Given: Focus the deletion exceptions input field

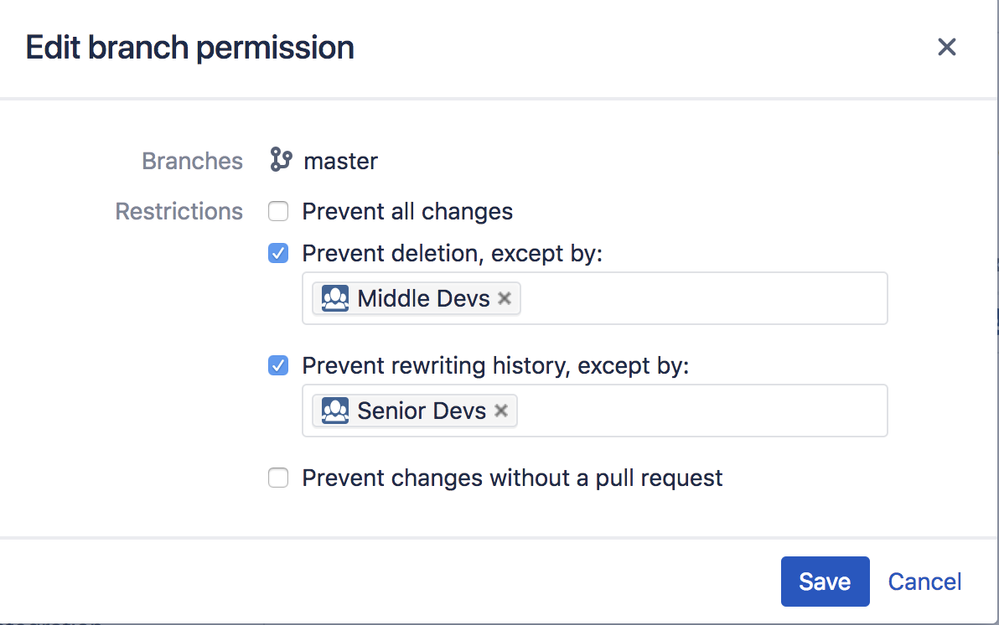Looking at the screenshot, I should (700, 298).
